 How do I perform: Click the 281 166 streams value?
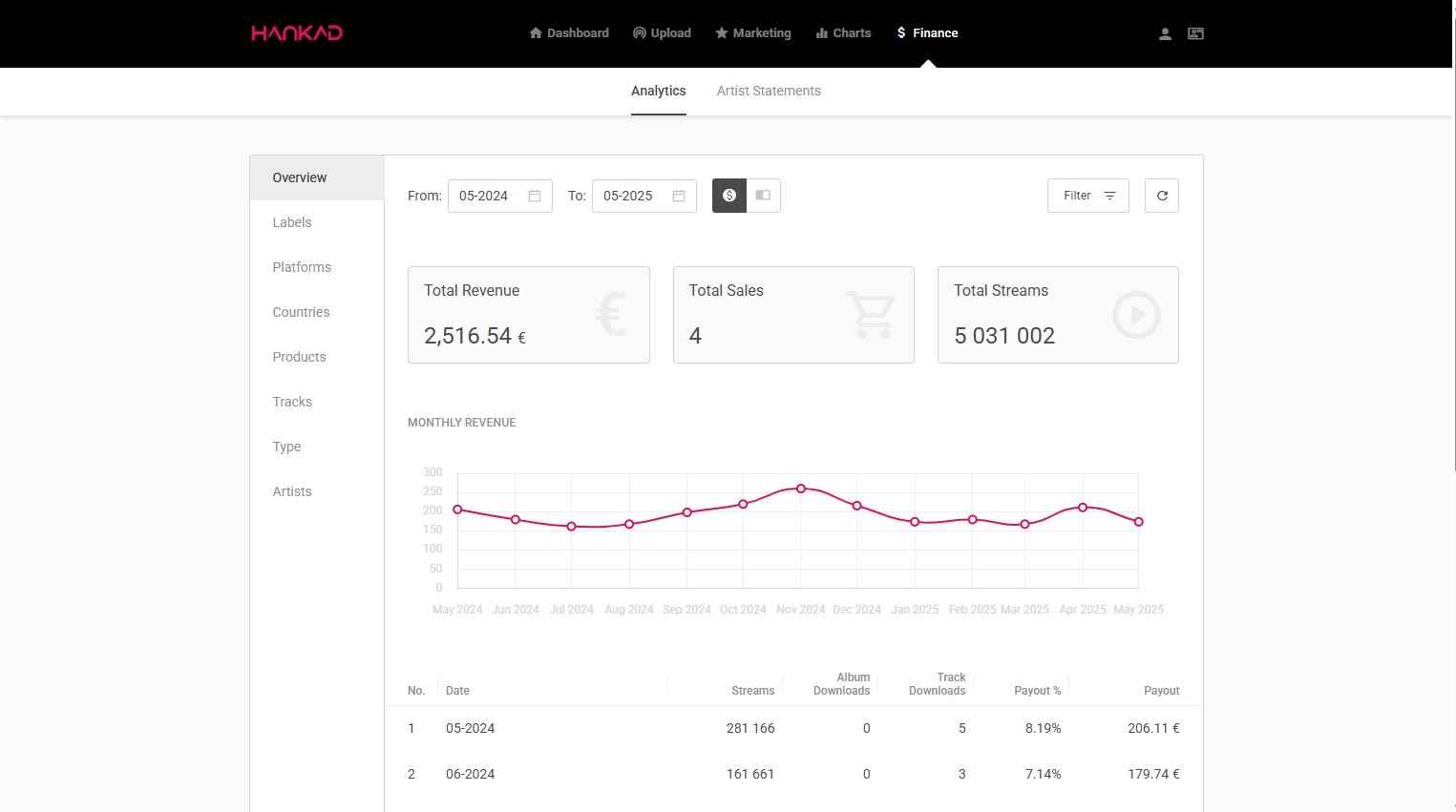[x=750, y=728]
